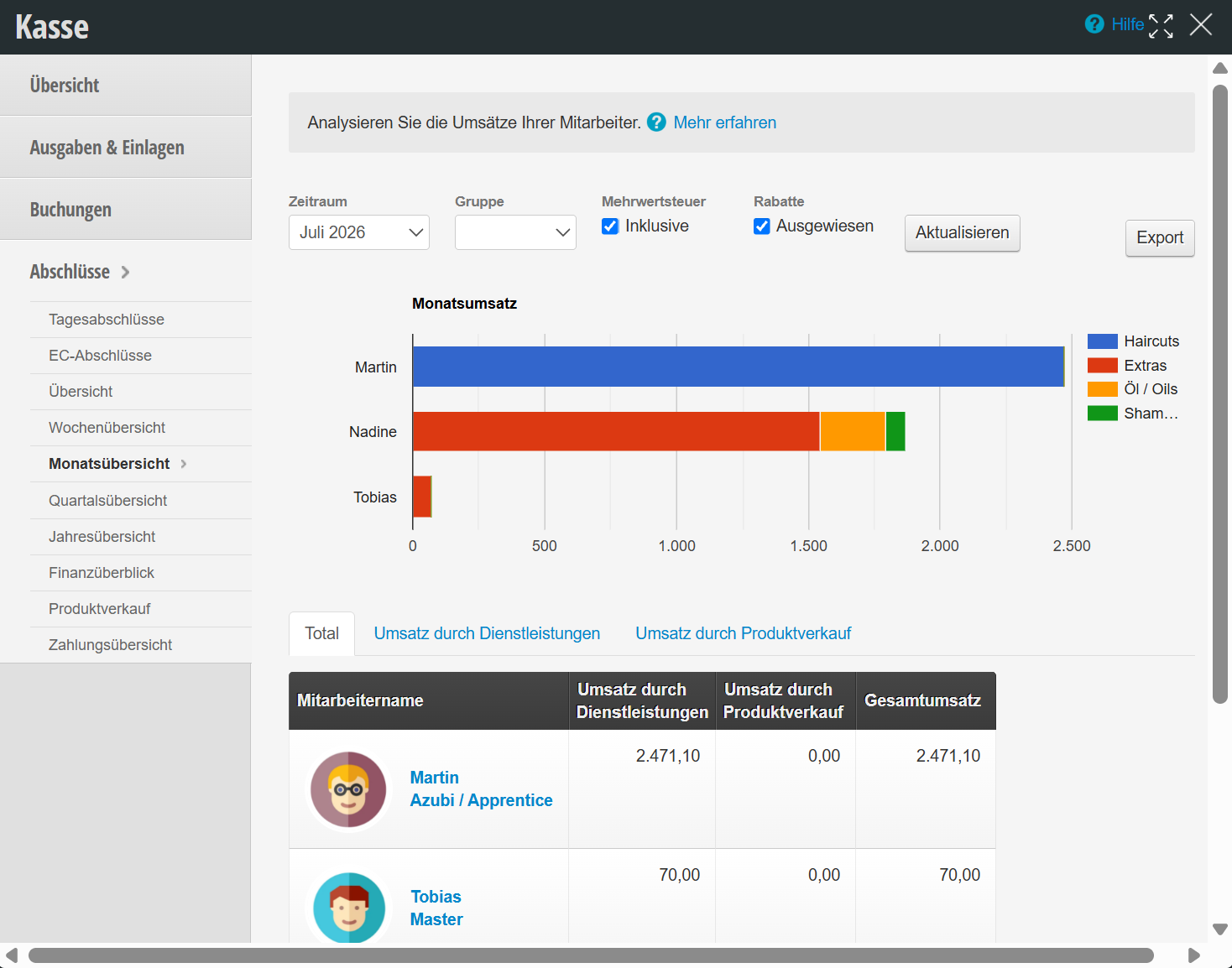Click the Hilfe question mark icon
Screen dimensions: 1232x968
(x=1094, y=24)
